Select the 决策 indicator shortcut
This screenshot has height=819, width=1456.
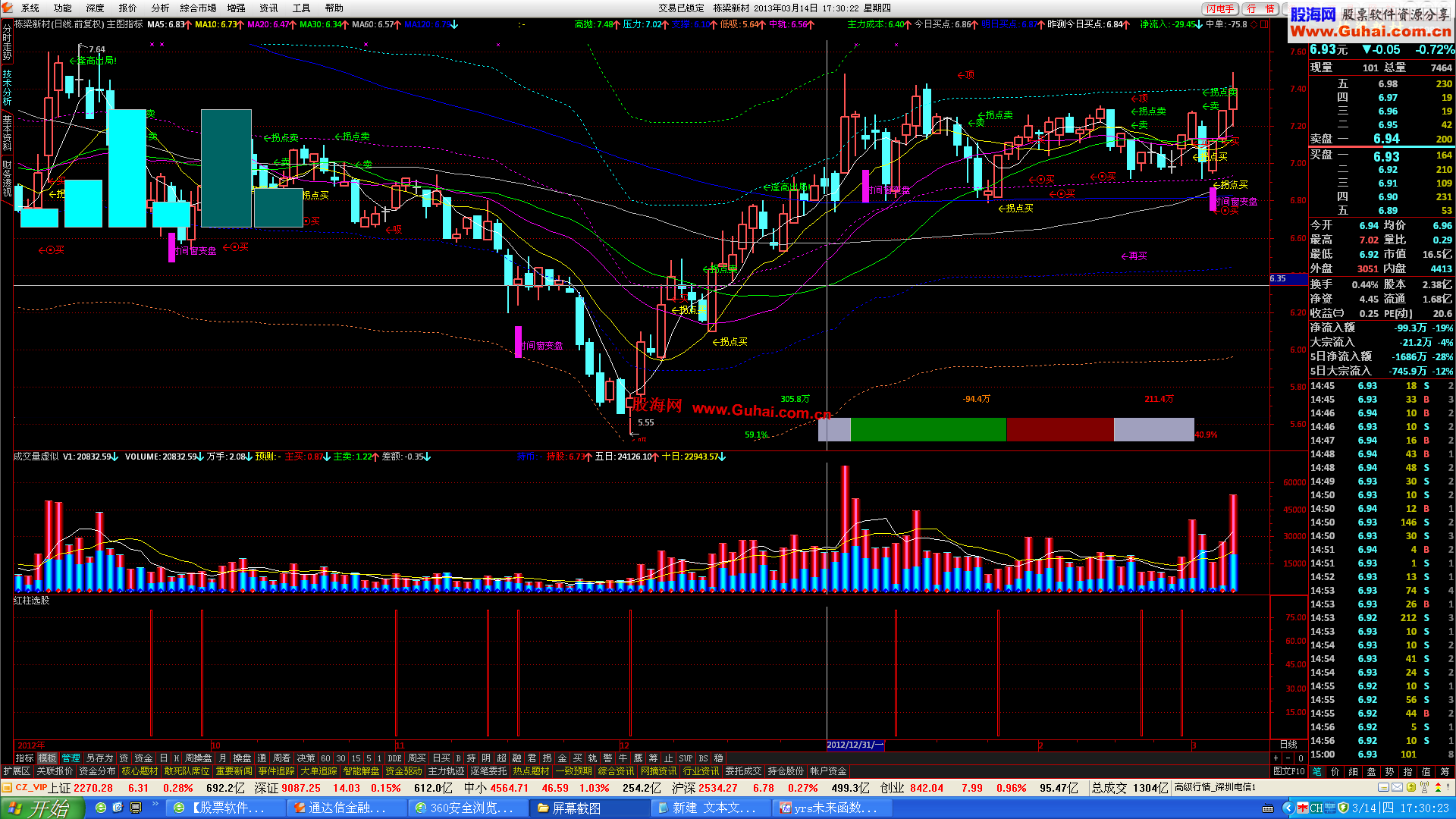(306, 758)
